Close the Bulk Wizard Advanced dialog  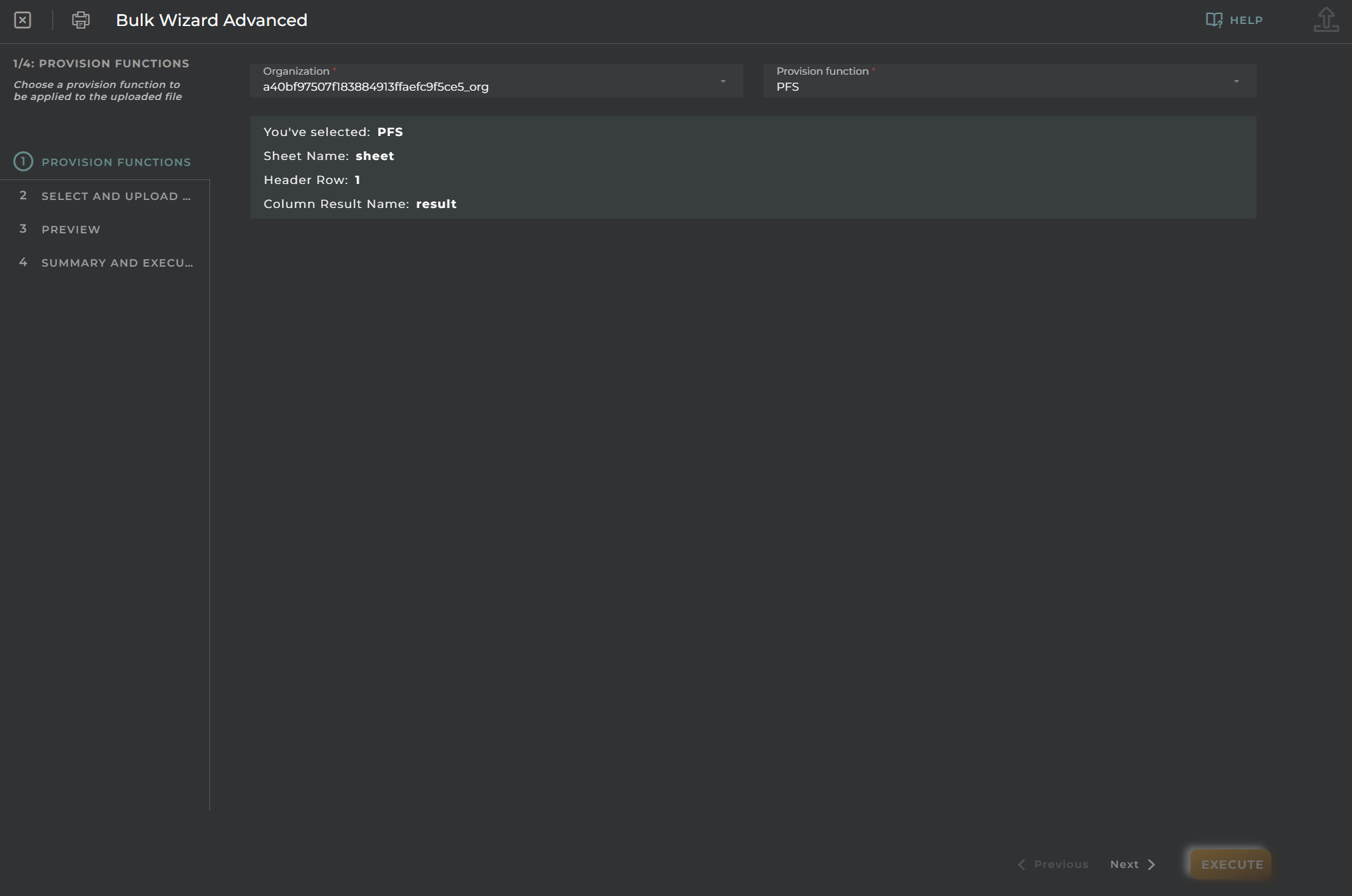(23, 20)
